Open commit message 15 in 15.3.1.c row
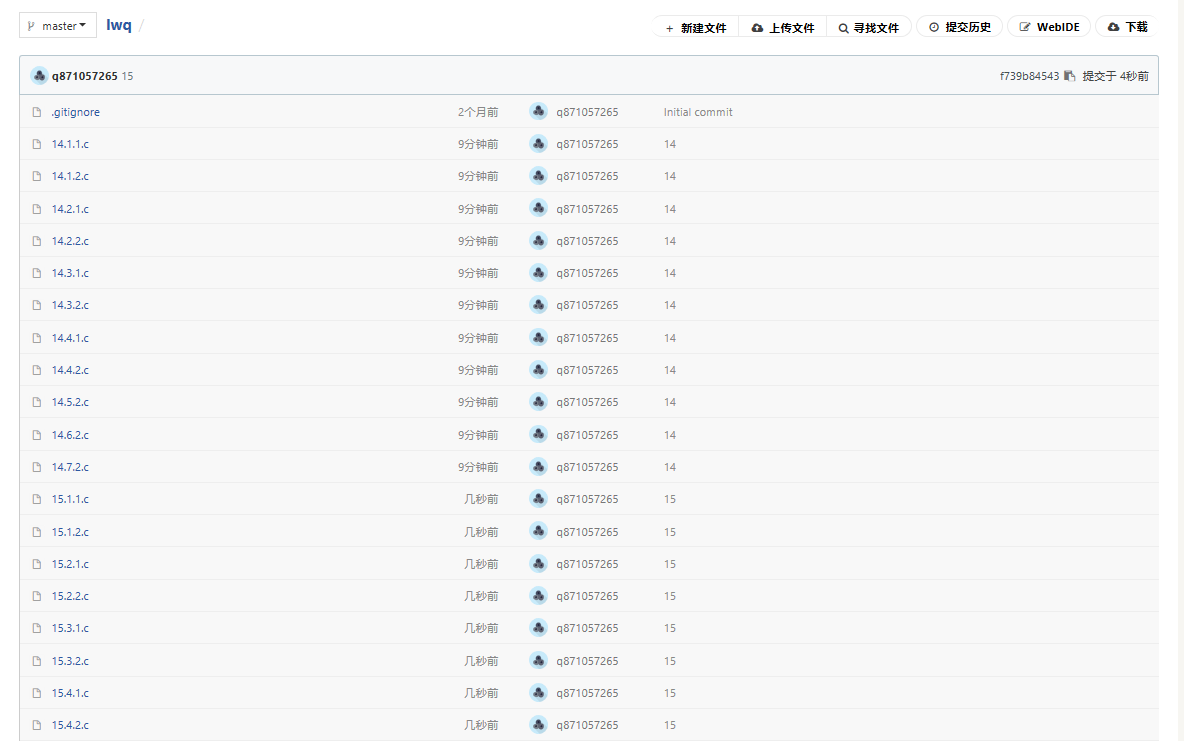1184x741 pixels. (x=670, y=628)
